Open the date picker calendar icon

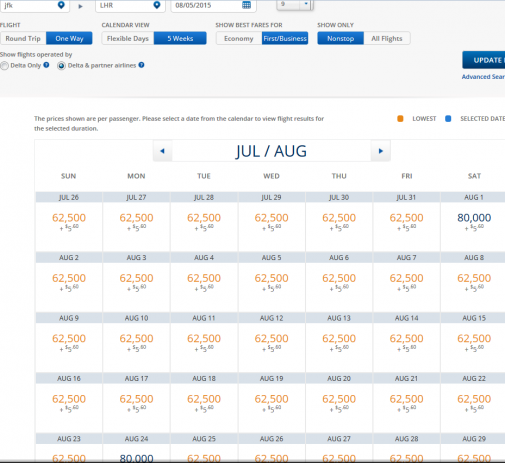246,5
